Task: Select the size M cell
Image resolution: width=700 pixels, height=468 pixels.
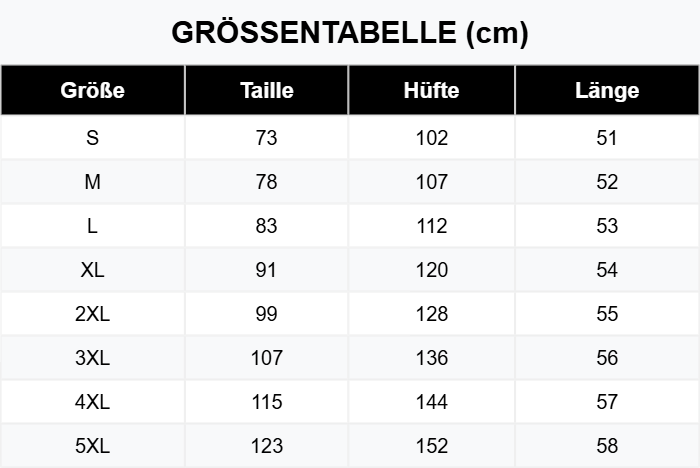Action: (92, 182)
